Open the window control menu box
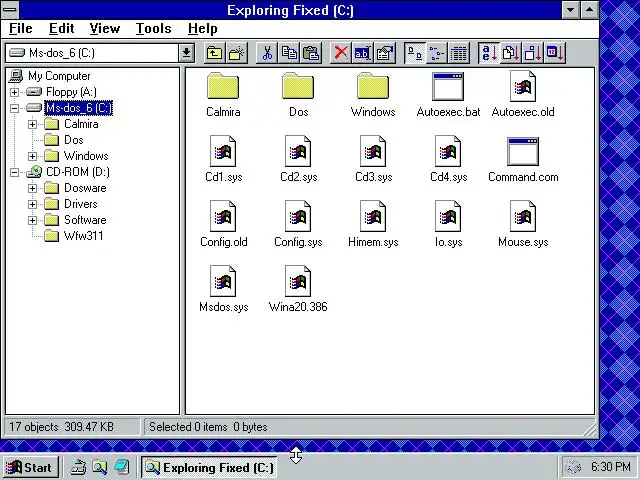Viewport: 640px width, 480px height. [x=10, y=10]
